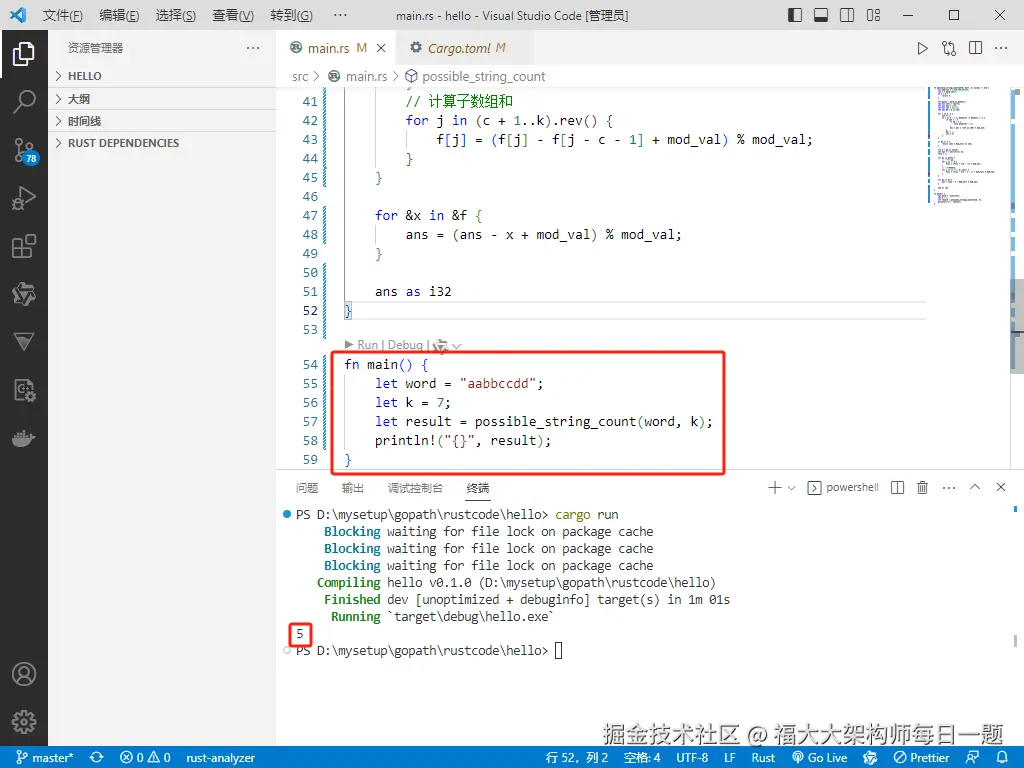
Task: Switch to the Cargo.toml tab
Action: pyautogui.click(x=466, y=48)
